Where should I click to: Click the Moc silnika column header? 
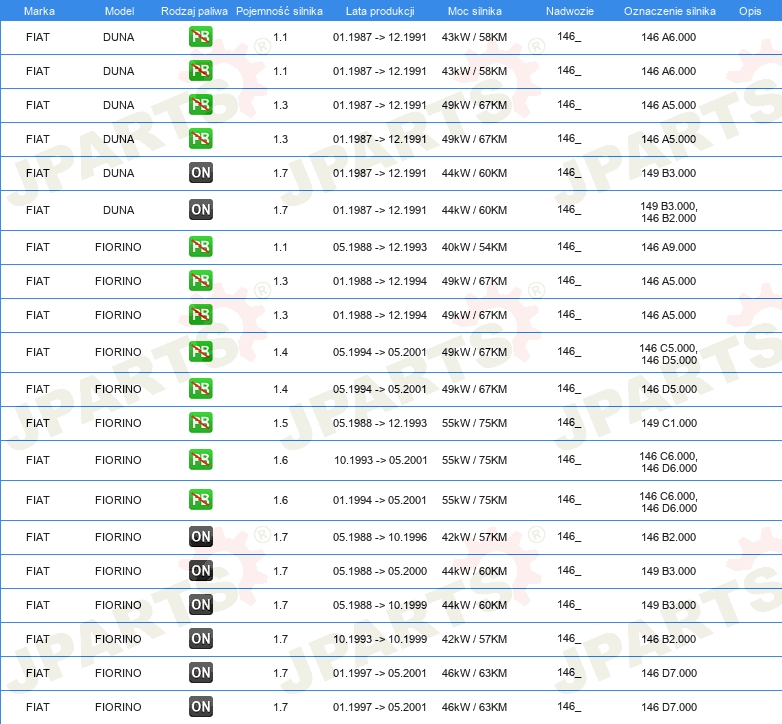click(x=475, y=11)
